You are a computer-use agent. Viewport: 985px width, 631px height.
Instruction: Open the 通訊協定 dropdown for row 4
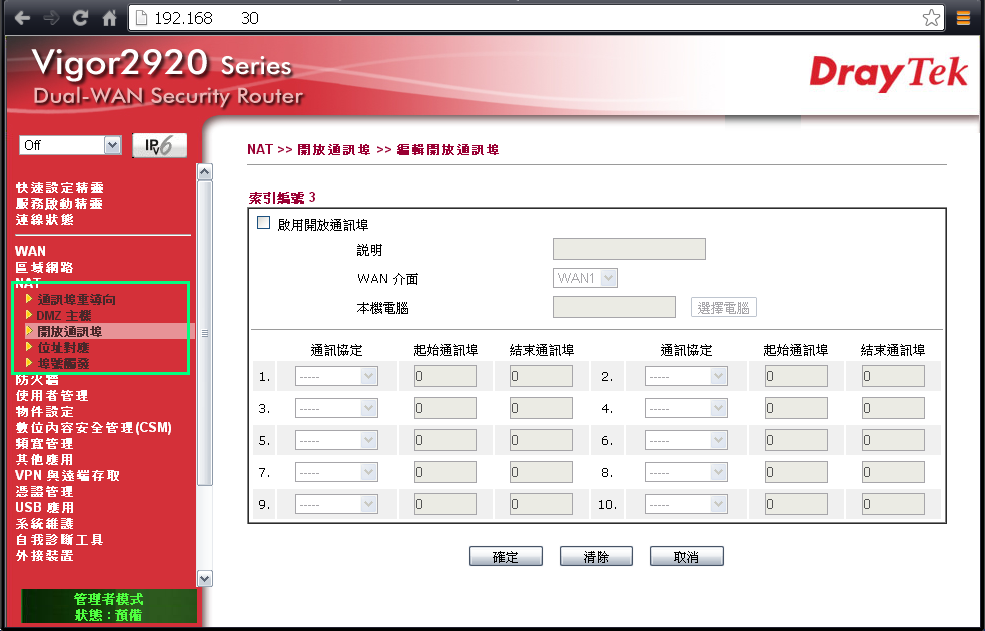686,409
